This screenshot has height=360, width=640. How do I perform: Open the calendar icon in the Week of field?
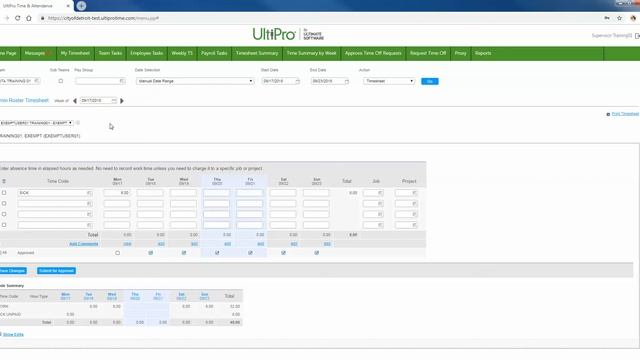pos(114,100)
